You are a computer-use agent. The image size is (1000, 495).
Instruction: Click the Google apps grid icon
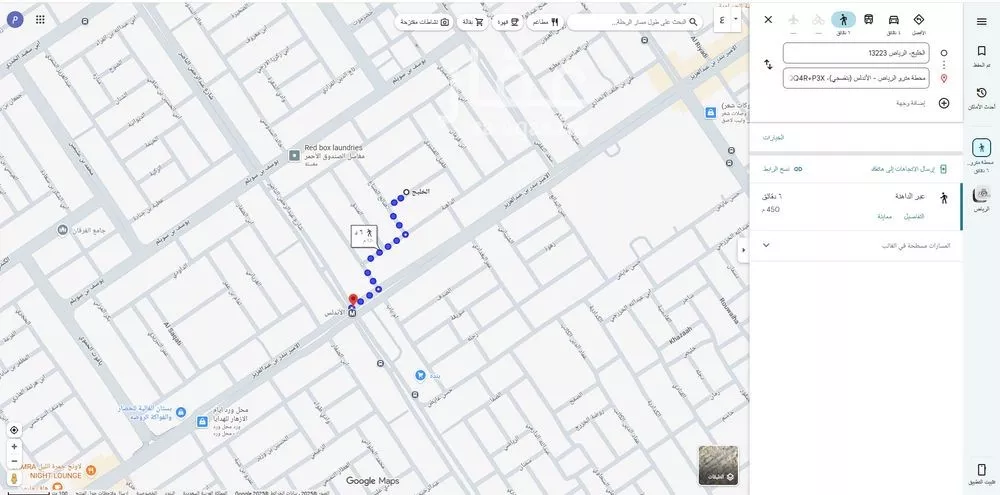[x=40, y=20]
